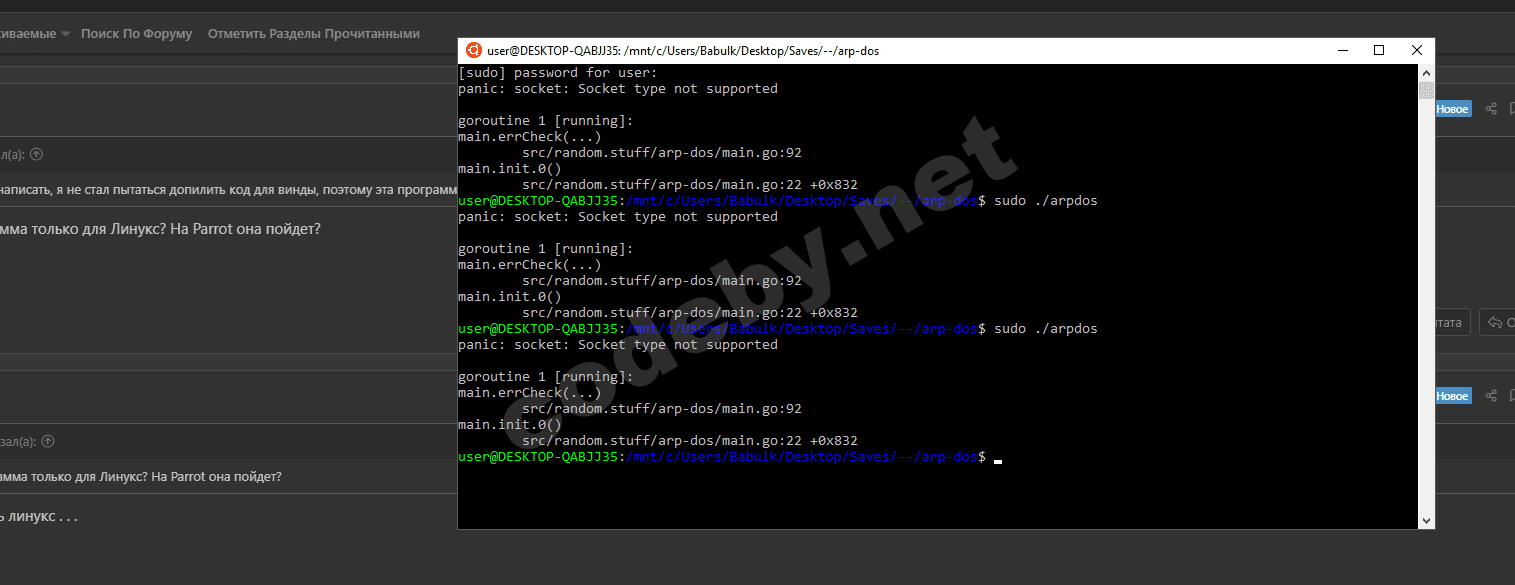Click the last terminal prompt with cursor
1515x585 pixels.
pos(730,457)
